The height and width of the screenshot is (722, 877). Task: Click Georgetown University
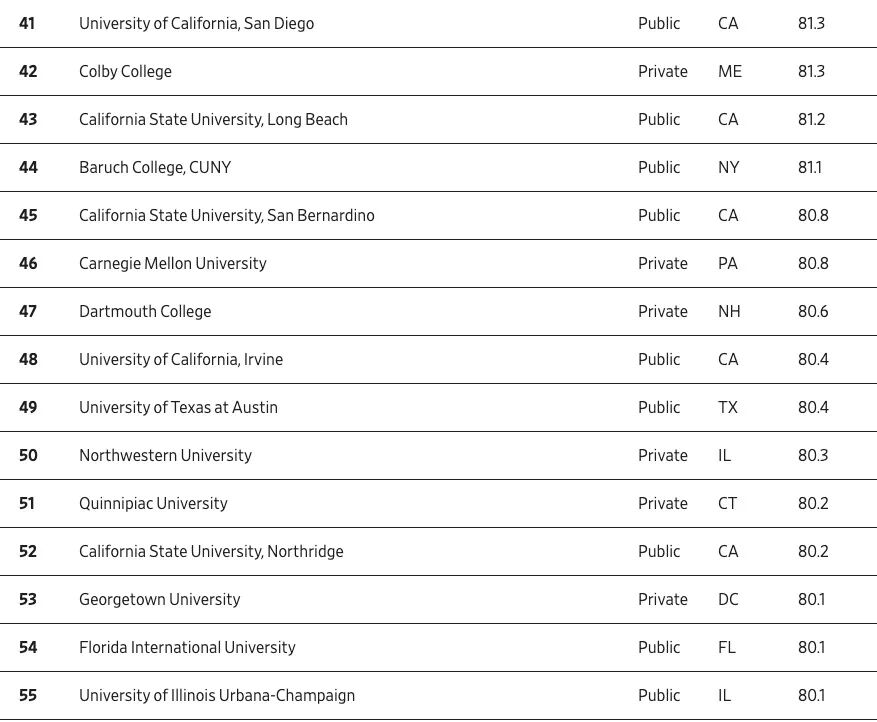160,599
